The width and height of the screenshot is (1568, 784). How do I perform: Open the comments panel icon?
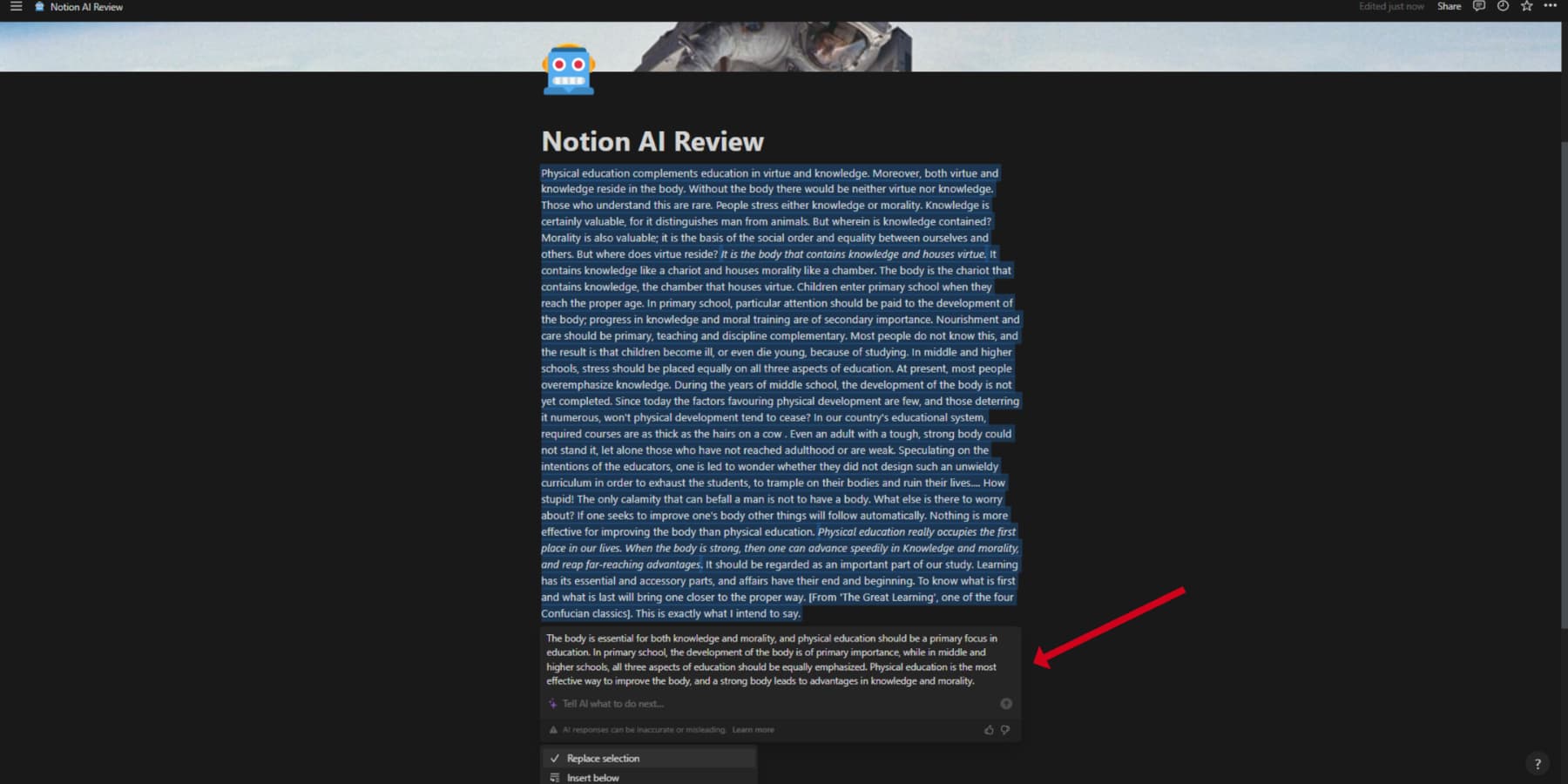point(1478,6)
